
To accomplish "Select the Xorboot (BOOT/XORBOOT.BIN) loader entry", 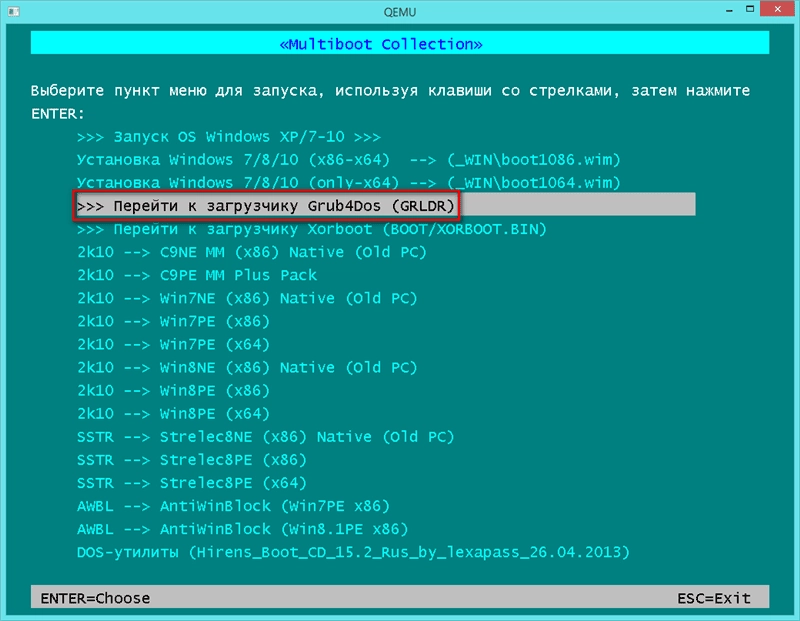I will [311, 229].
